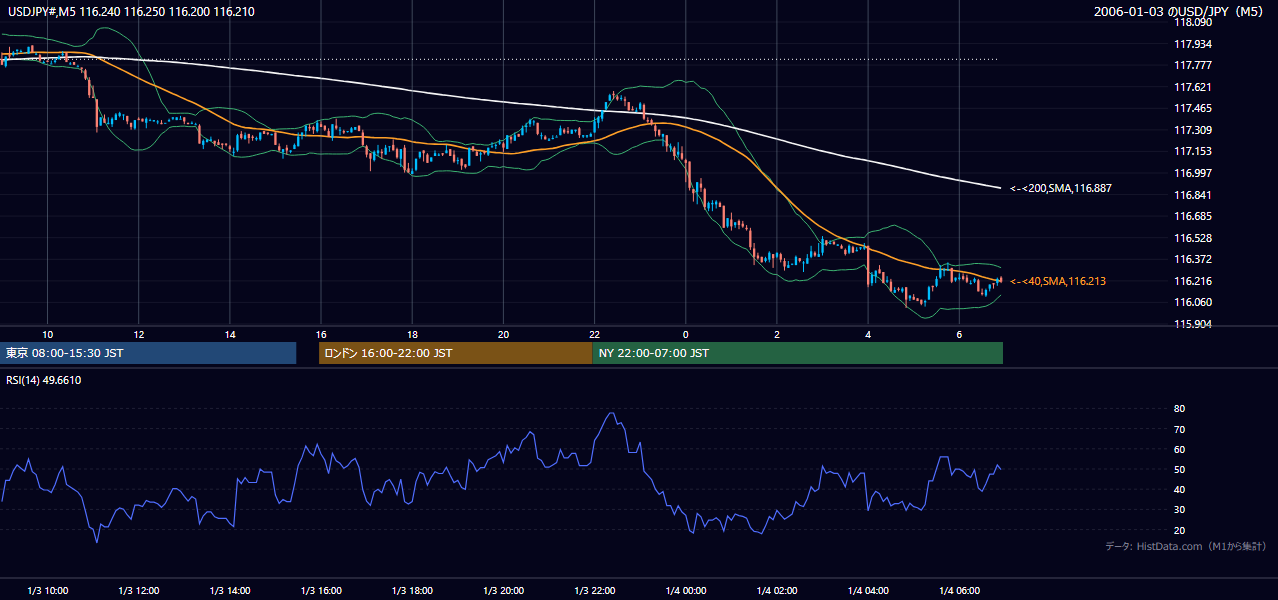Screen dimensions: 1278x600
Task: Click hour label 6 under price chart
Action: (x=959, y=334)
